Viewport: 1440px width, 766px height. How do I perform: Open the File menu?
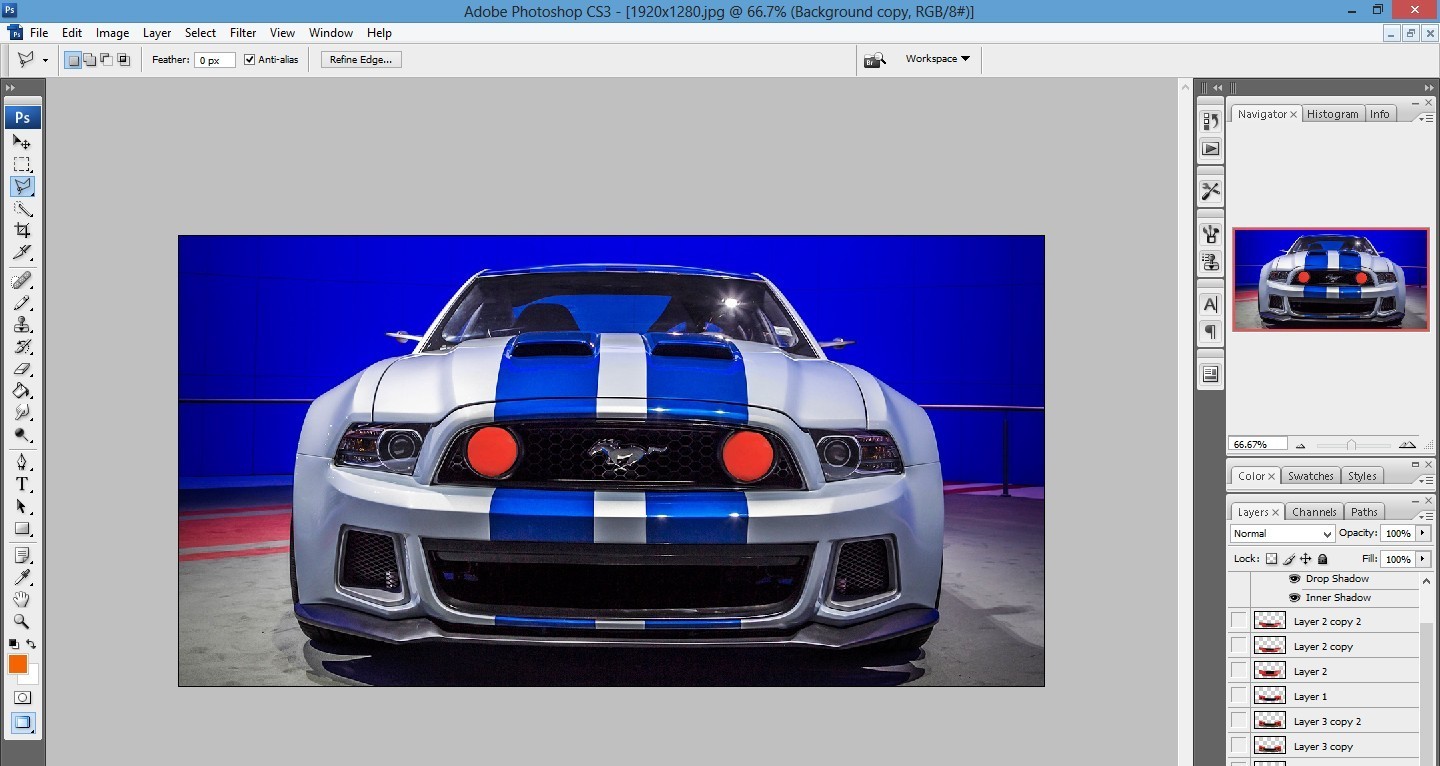(39, 33)
